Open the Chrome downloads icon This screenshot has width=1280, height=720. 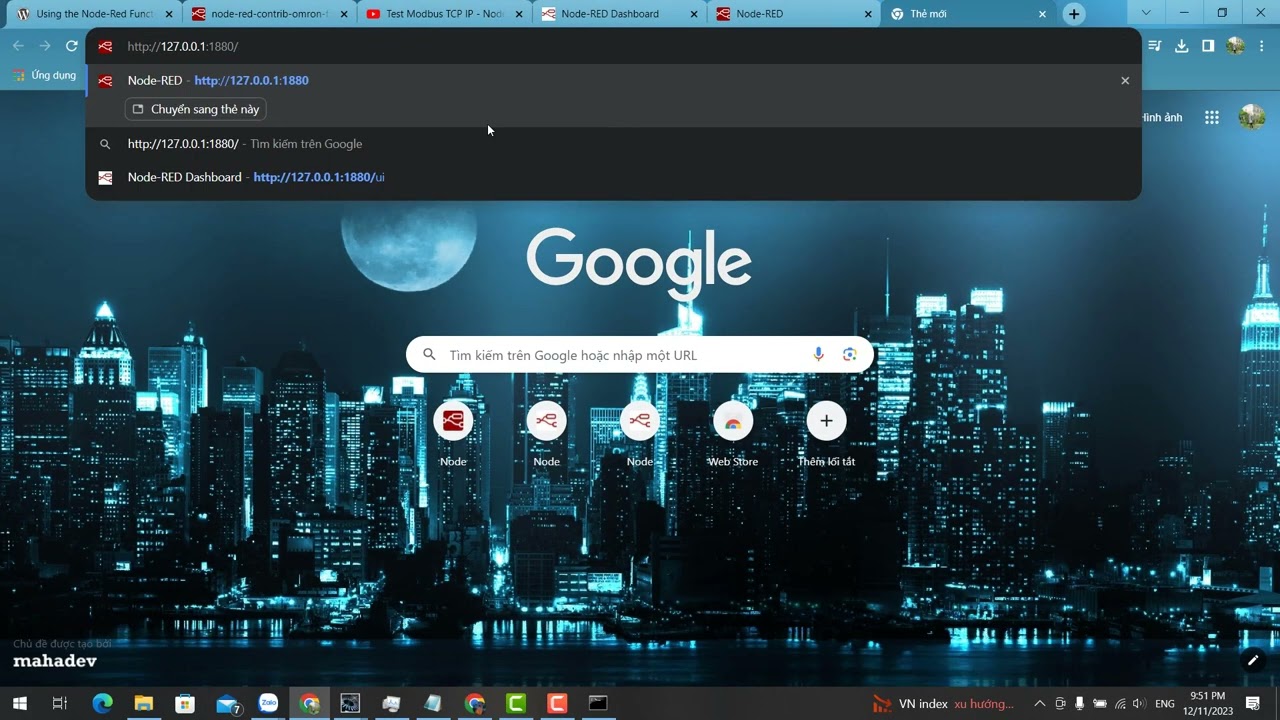coord(1181,46)
